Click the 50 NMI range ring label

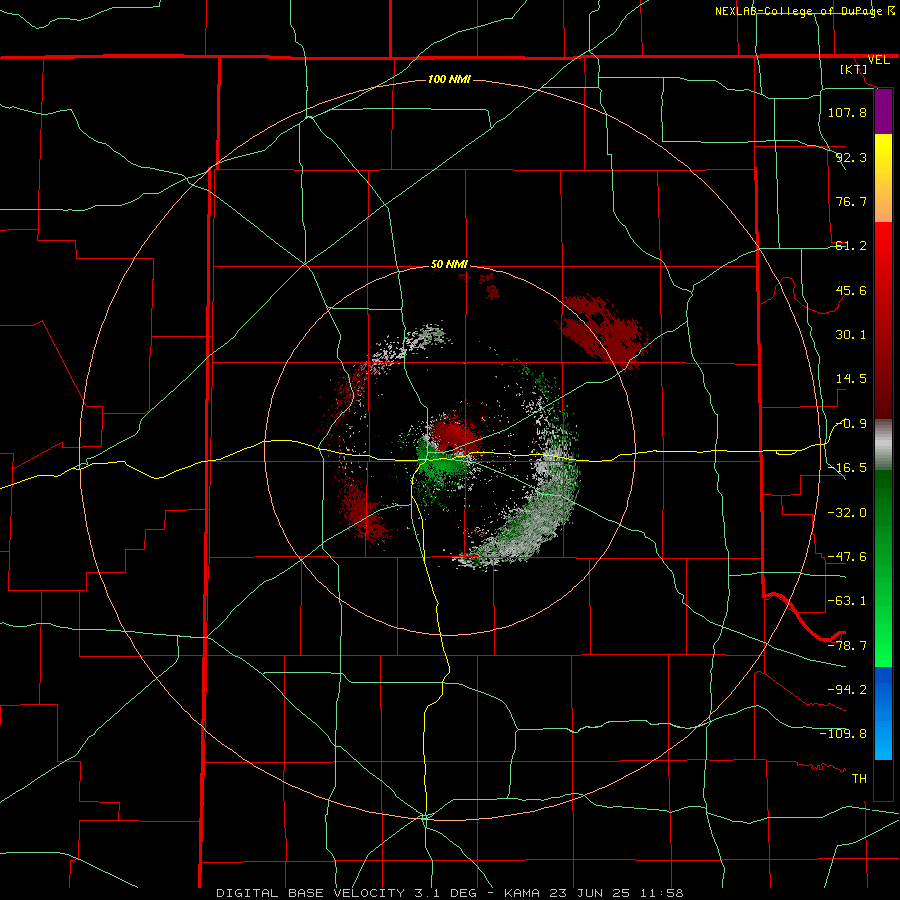tap(449, 264)
